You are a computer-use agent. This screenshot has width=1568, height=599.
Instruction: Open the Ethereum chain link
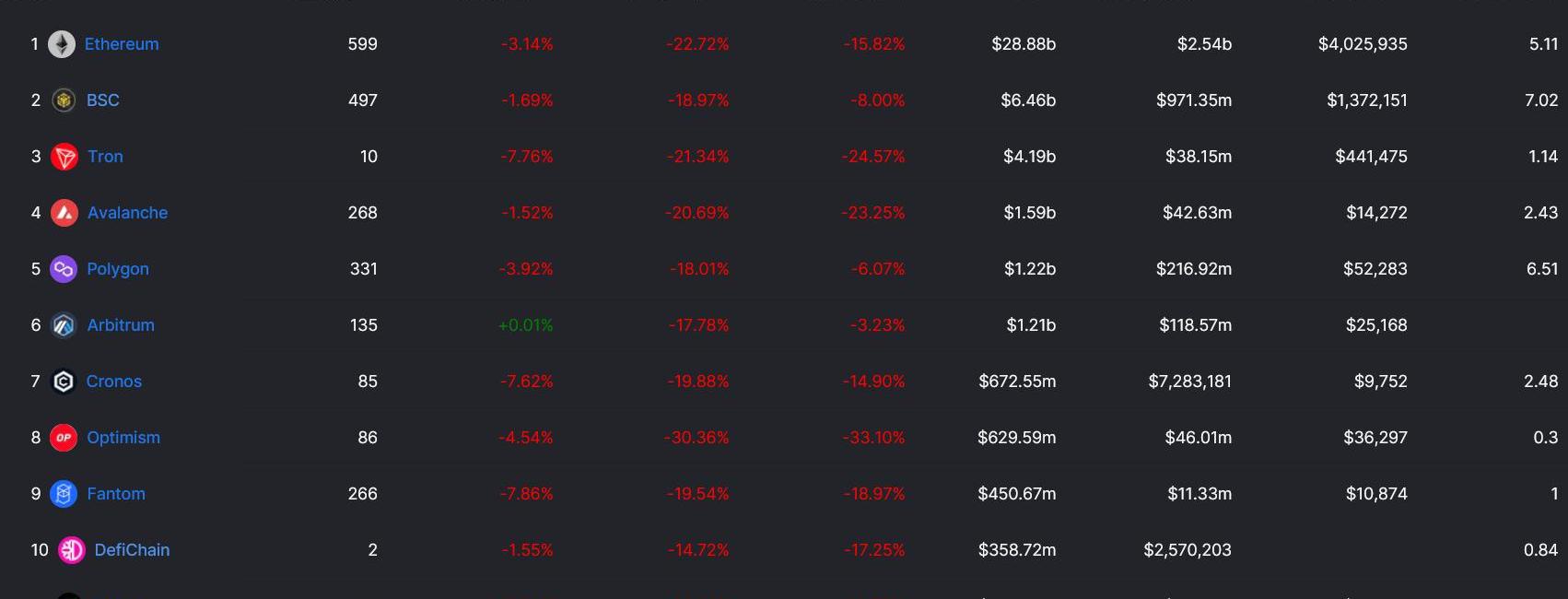122,44
